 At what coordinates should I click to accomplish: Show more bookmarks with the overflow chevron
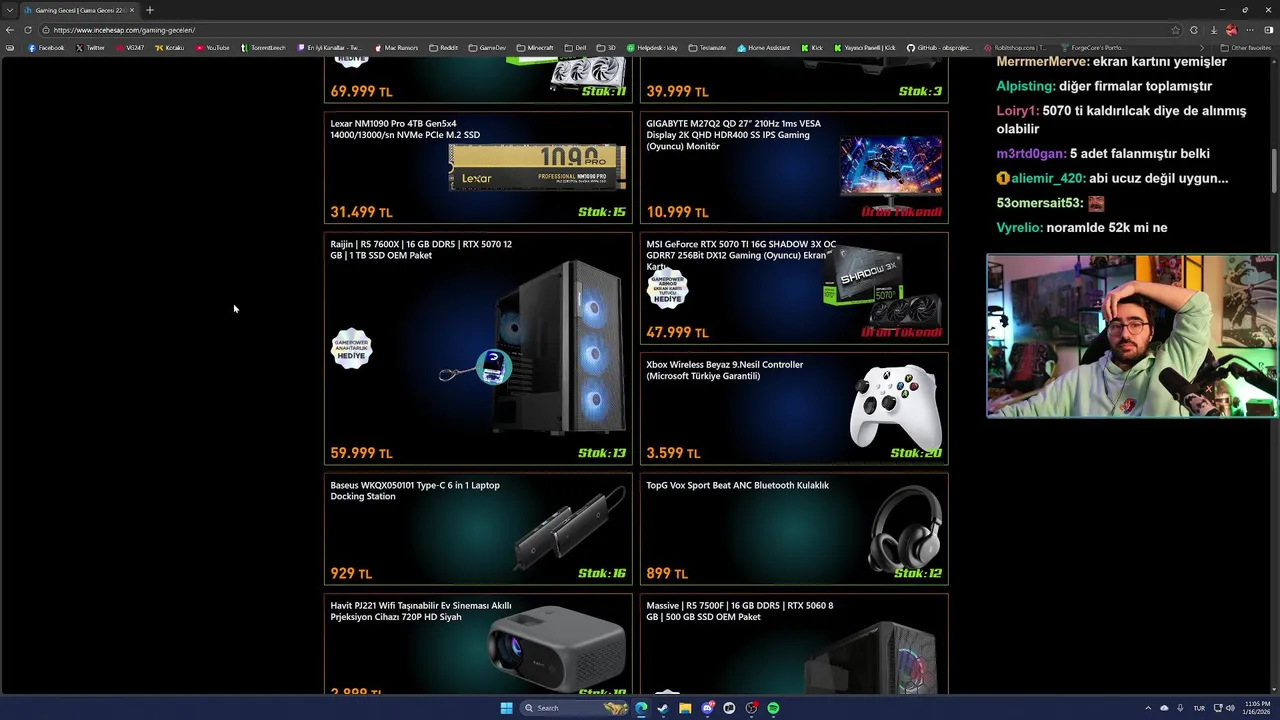(x=1202, y=48)
